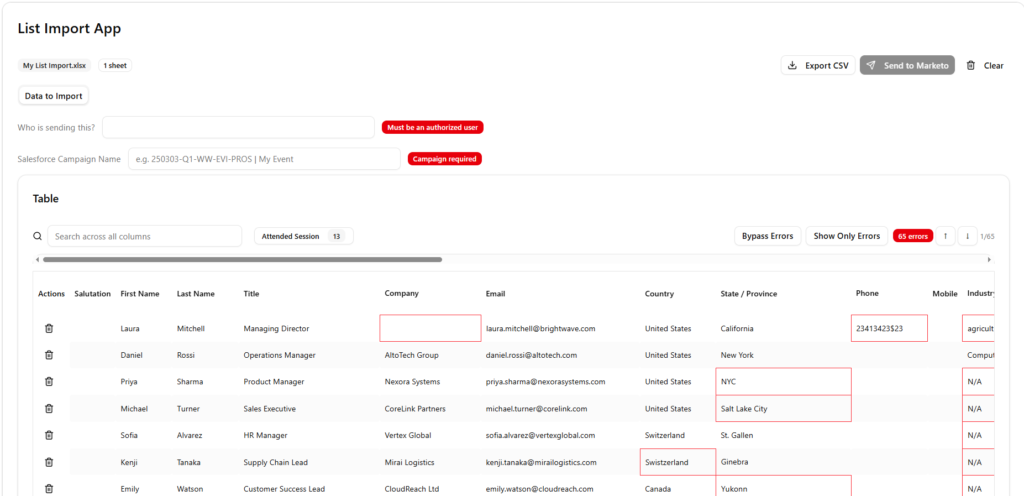Toggle Bypass Errors option

[767, 236]
